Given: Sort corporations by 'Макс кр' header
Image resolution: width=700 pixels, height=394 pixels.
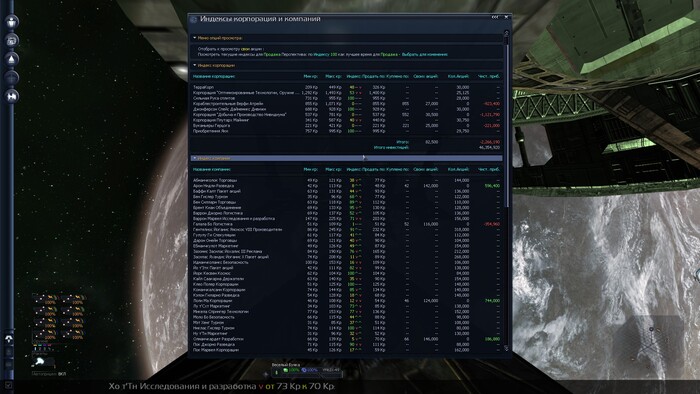Looking at the screenshot, I should [x=333, y=76].
